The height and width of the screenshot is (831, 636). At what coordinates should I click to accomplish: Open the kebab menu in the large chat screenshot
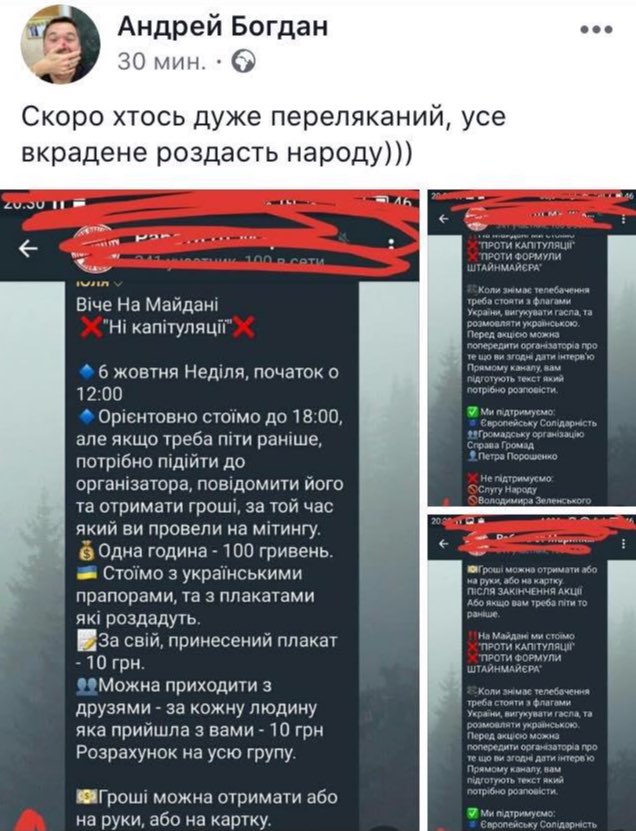pos(392,244)
